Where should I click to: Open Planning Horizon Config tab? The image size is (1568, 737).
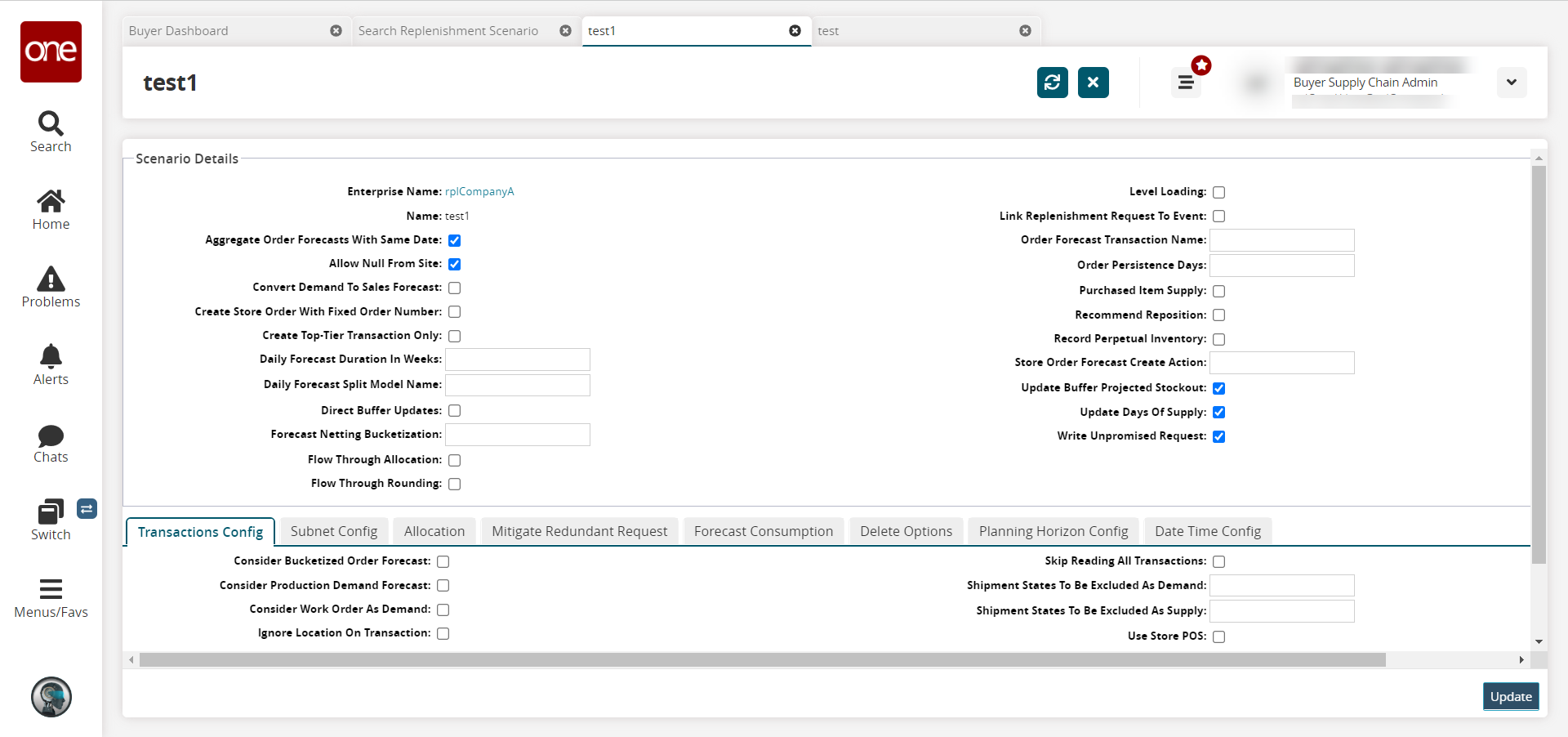pyautogui.click(x=1053, y=531)
